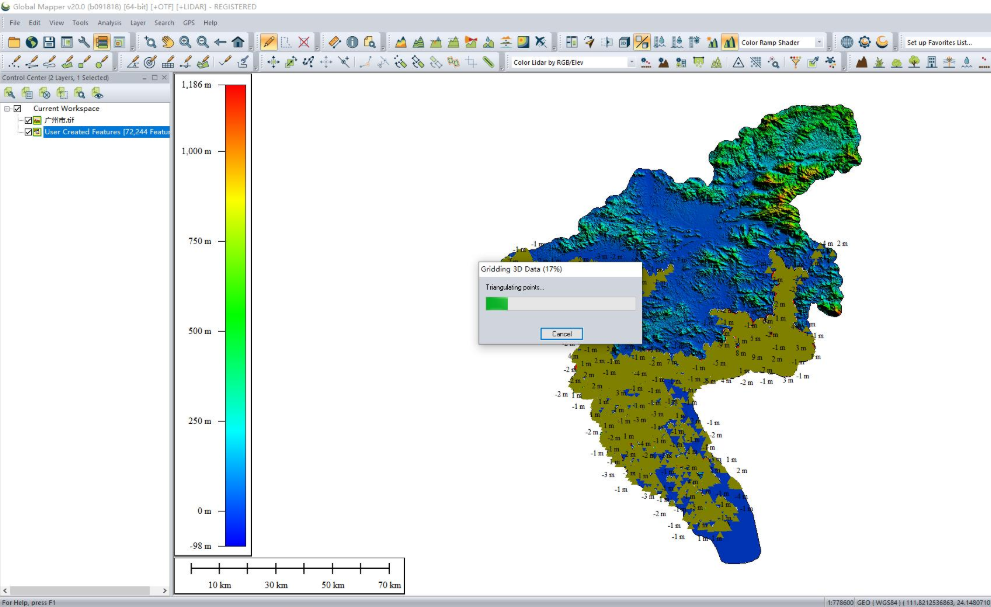Float the Control Center panel with its maximize icon

pyautogui.click(x=154, y=78)
